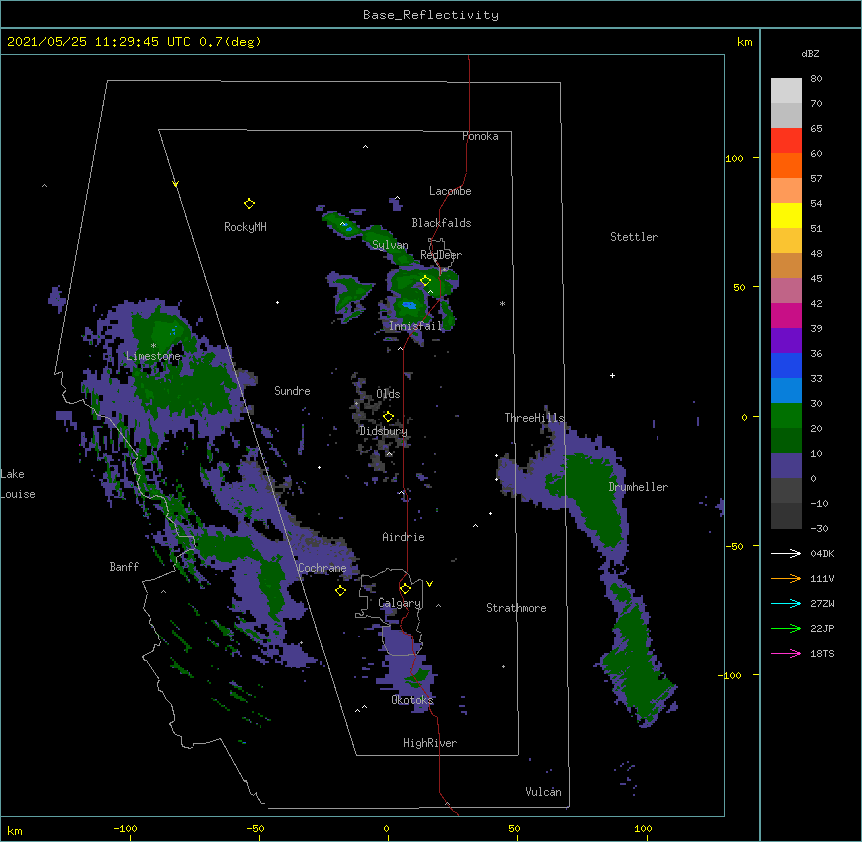Select the Lacombe city label
The width and height of the screenshot is (862, 842).
click(450, 191)
